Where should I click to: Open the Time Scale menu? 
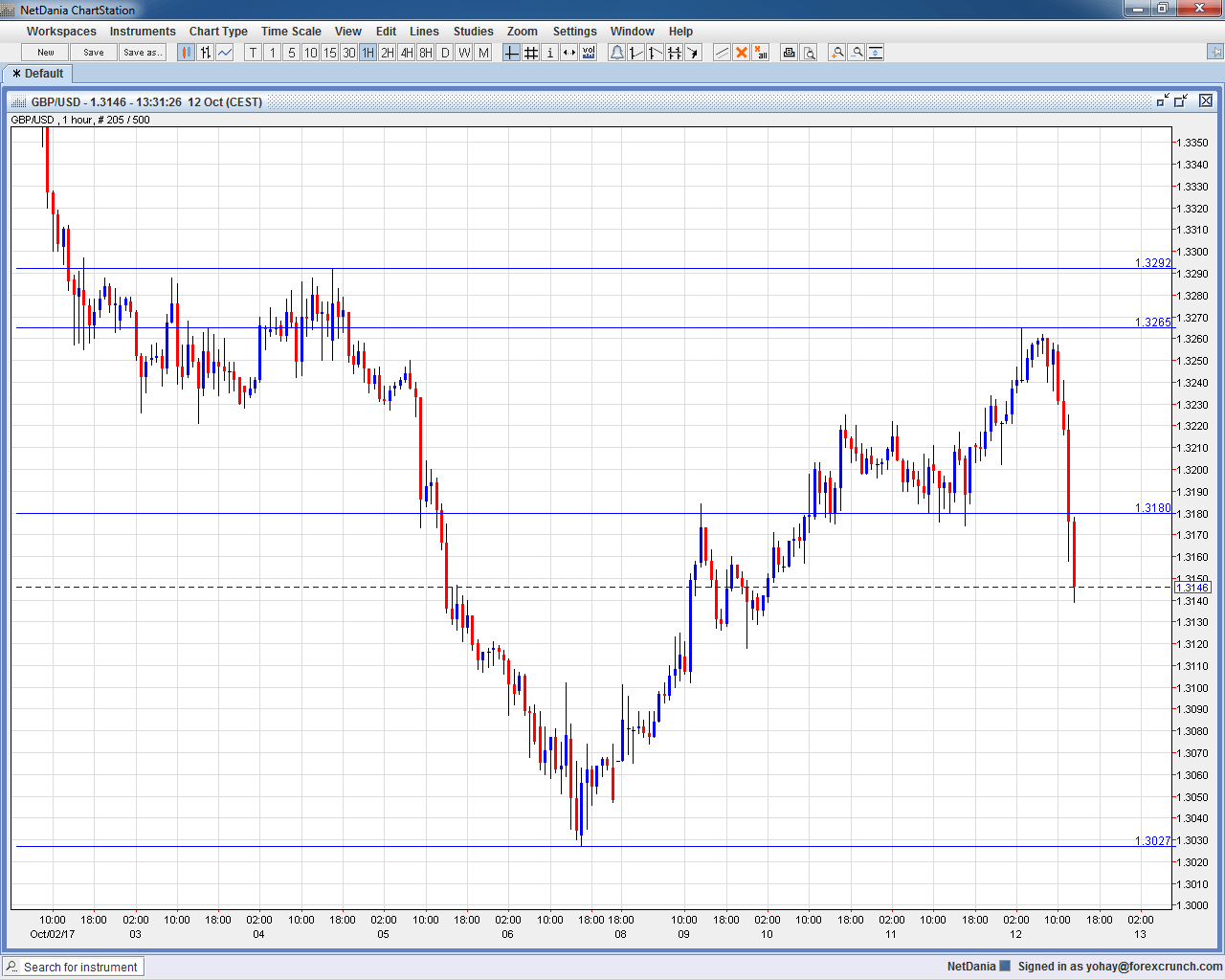[x=291, y=32]
